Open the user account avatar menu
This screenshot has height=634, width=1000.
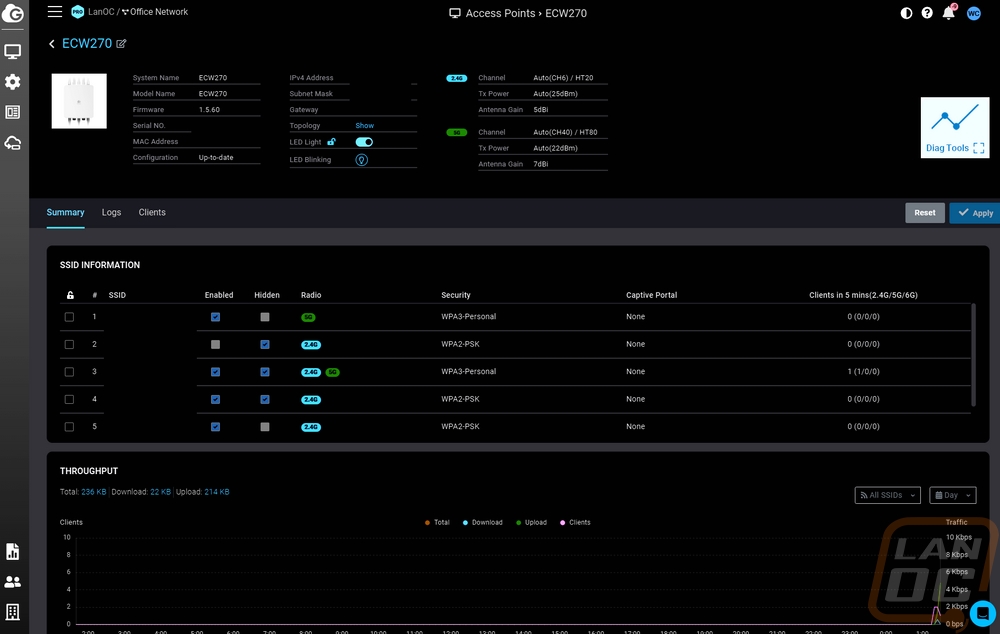(973, 13)
